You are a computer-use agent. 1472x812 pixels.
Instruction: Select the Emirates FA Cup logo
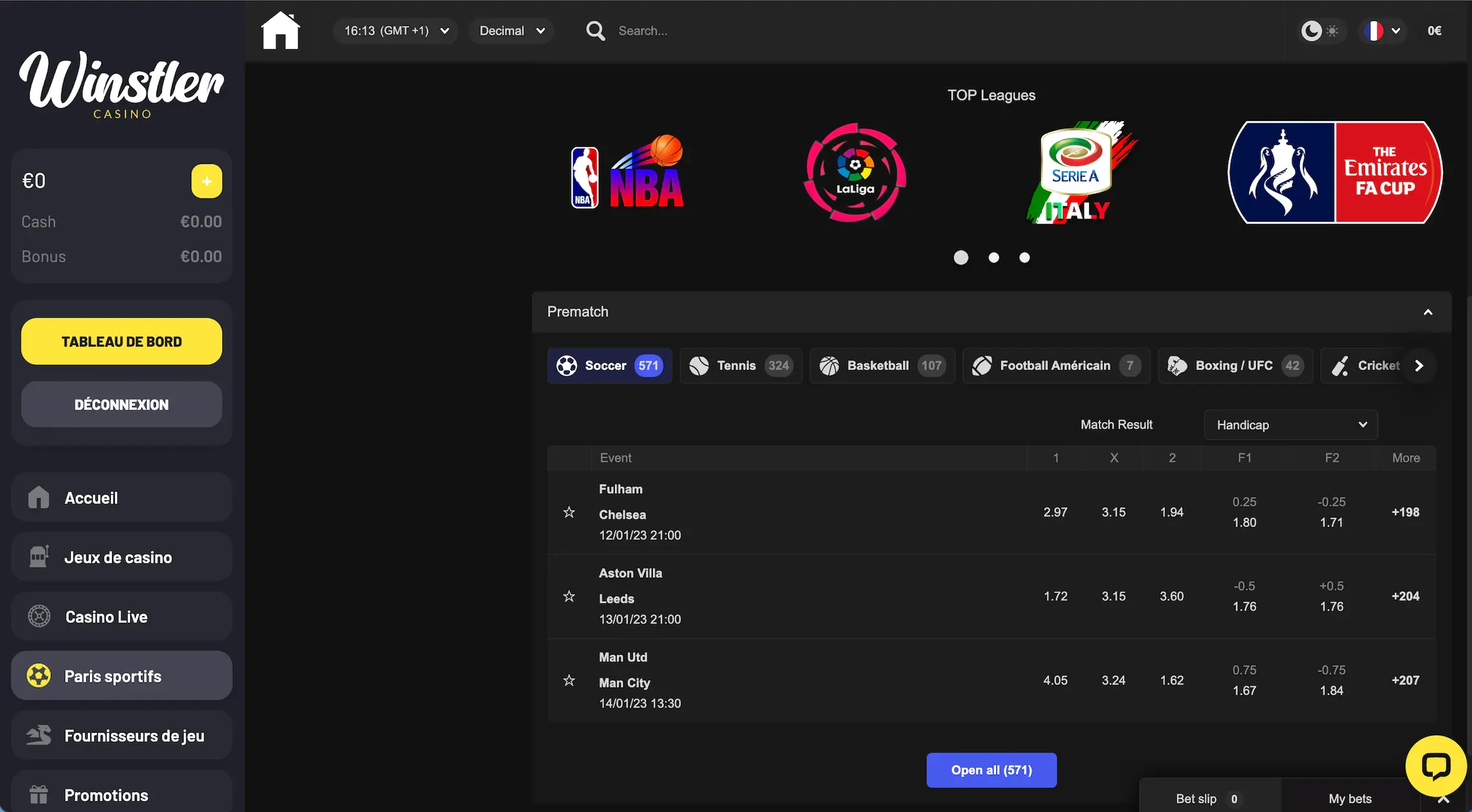pos(1335,173)
